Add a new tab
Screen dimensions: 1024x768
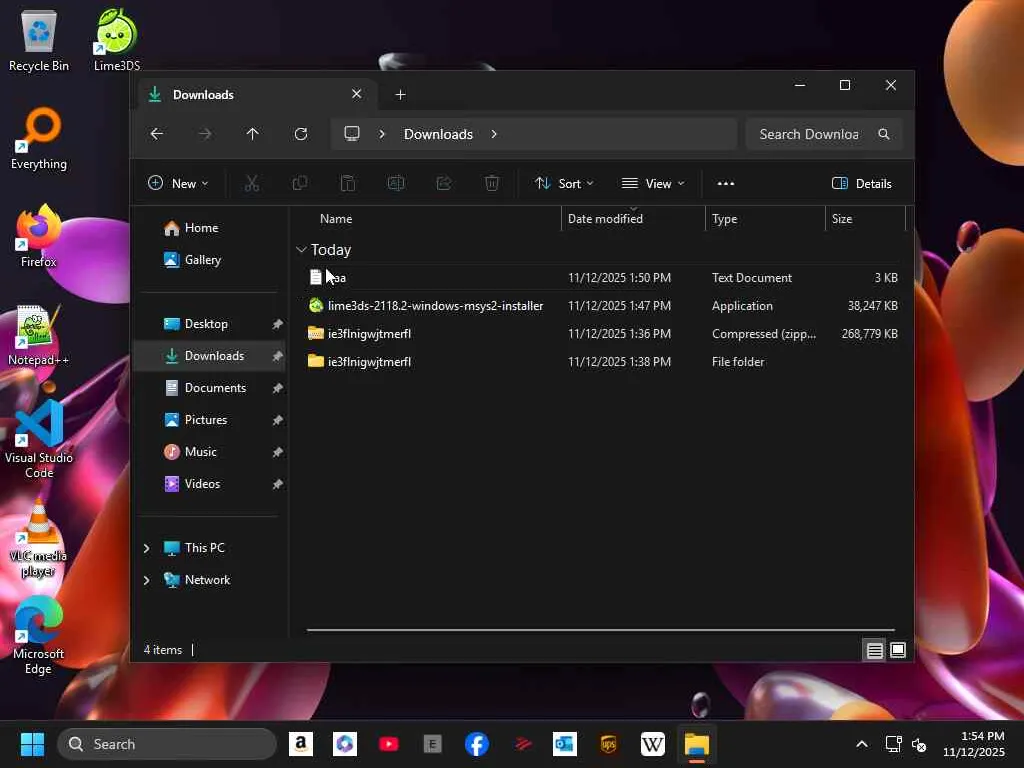click(400, 95)
